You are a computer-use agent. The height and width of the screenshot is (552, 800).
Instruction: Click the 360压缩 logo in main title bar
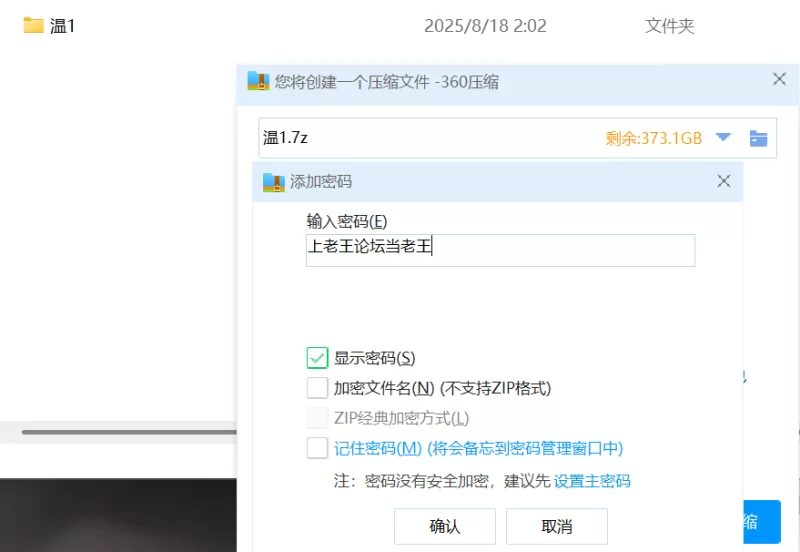point(258,81)
